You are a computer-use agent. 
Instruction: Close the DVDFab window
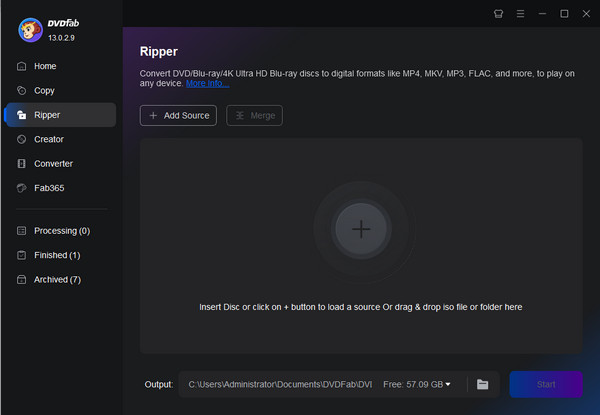coord(586,14)
